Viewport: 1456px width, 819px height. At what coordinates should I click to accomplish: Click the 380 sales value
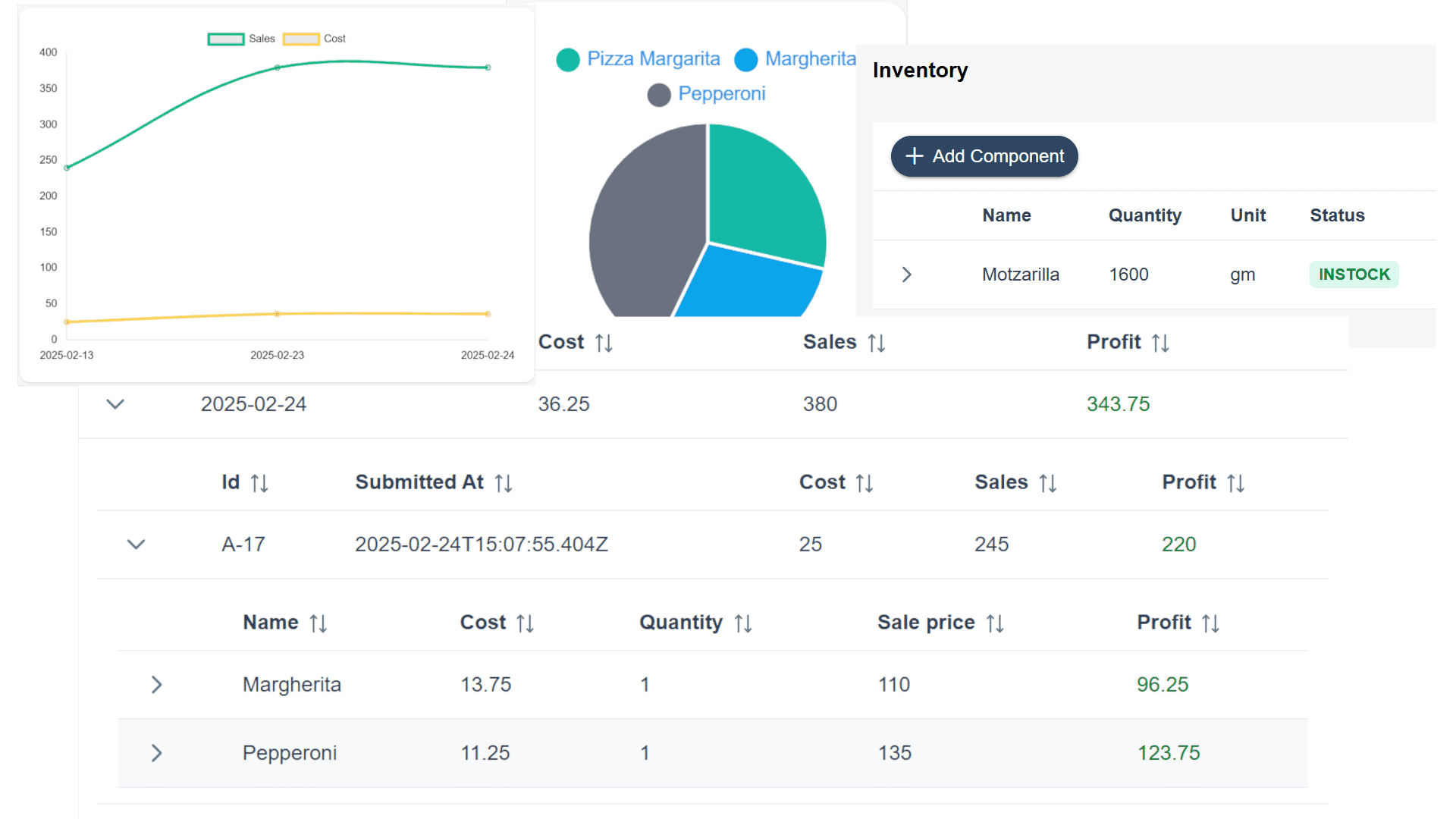[x=820, y=404]
